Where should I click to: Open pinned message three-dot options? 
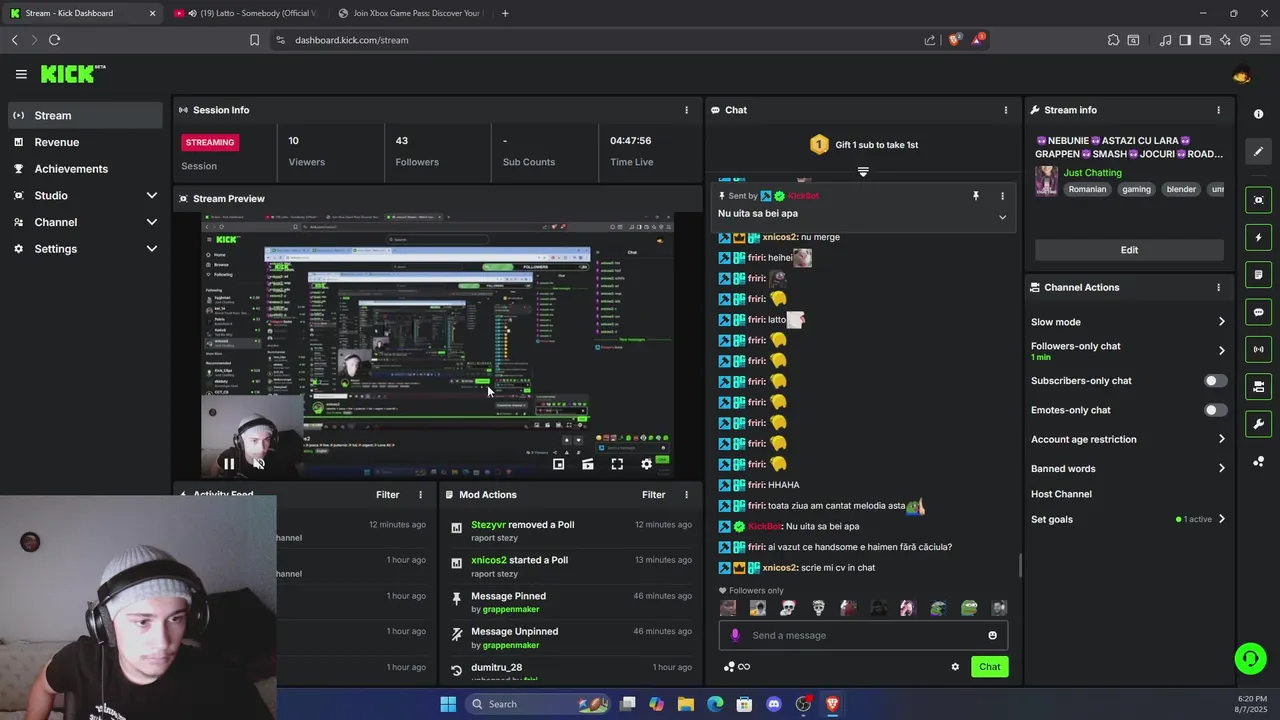[x=1002, y=196]
